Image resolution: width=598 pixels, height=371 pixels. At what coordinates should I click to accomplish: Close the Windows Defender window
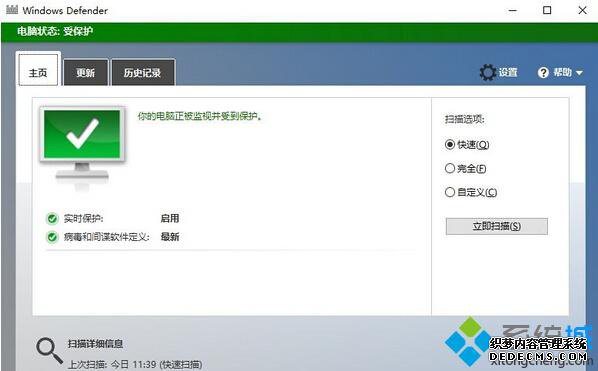click(x=582, y=10)
